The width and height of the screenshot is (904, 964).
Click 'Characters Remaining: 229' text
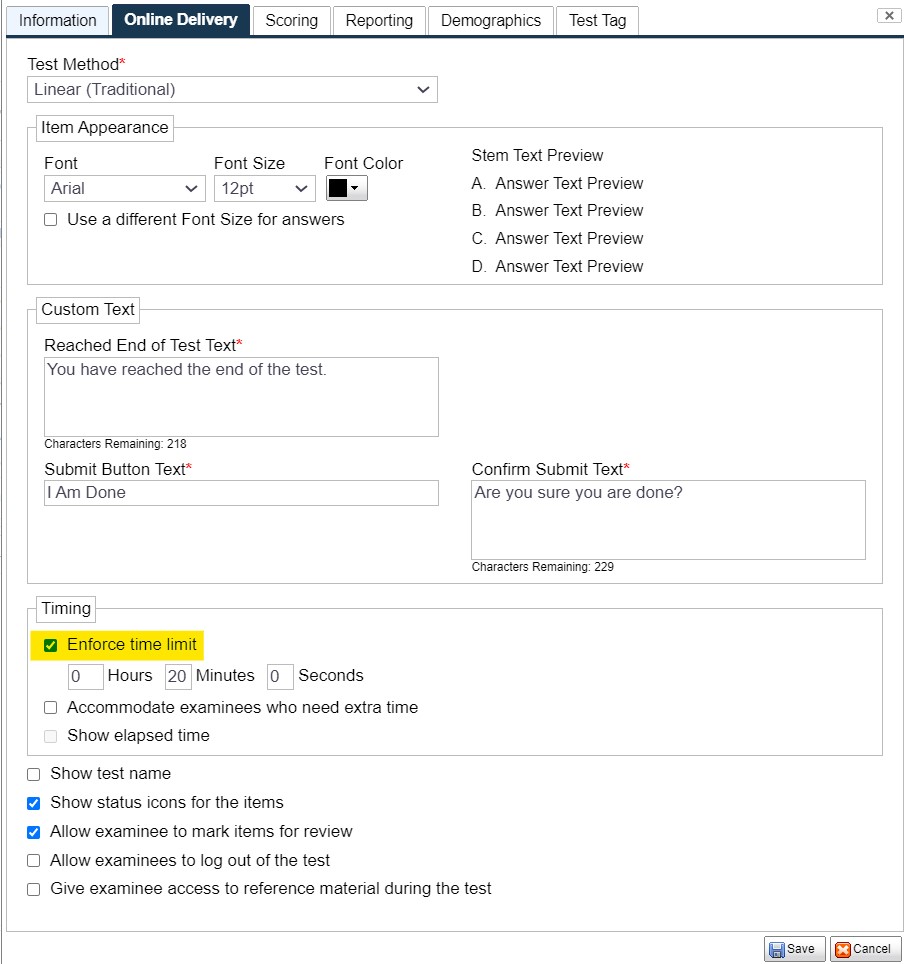point(542,567)
